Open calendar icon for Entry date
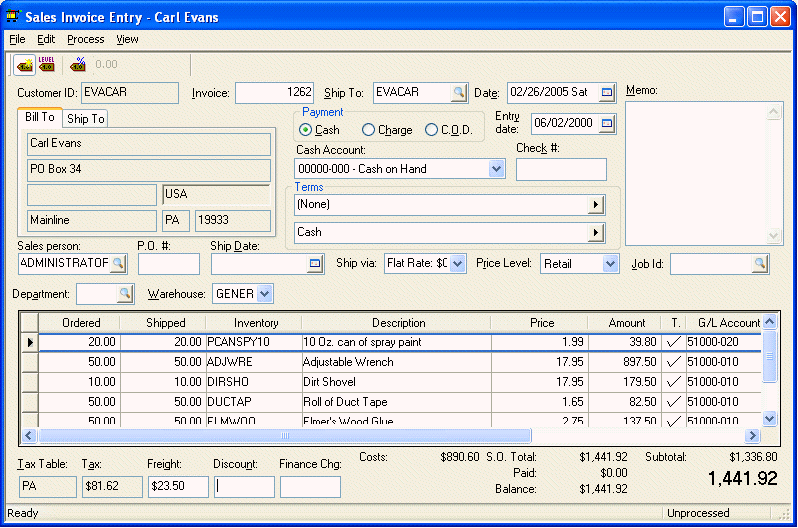The width and height of the screenshot is (798, 528). (607, 123)
